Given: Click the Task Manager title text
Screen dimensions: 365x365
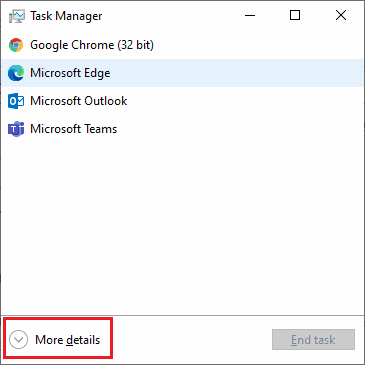Looking at the screenshot, I should (66, 16).
